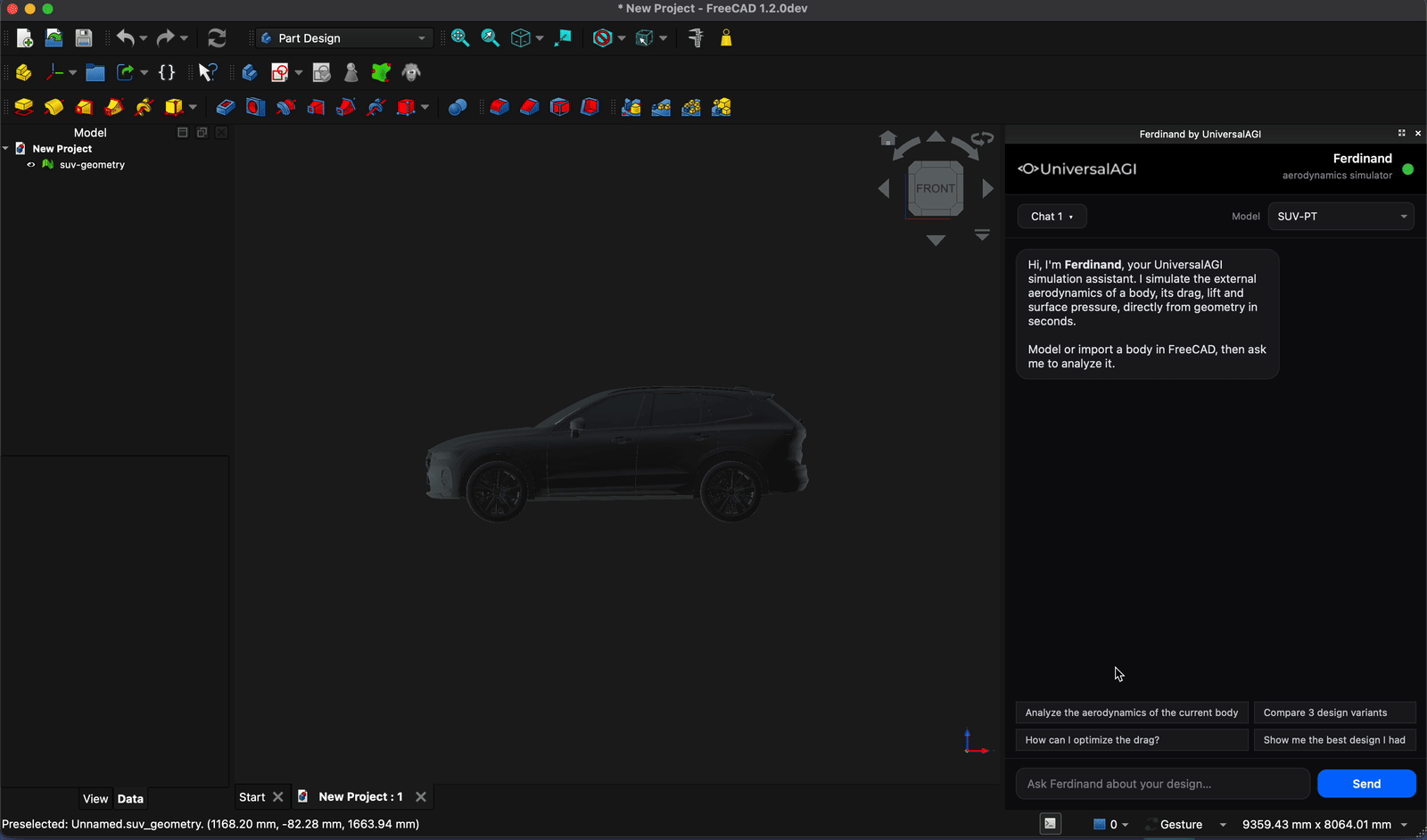Click the yellow weight icon
1427x840 pixels.
(726, 38)
